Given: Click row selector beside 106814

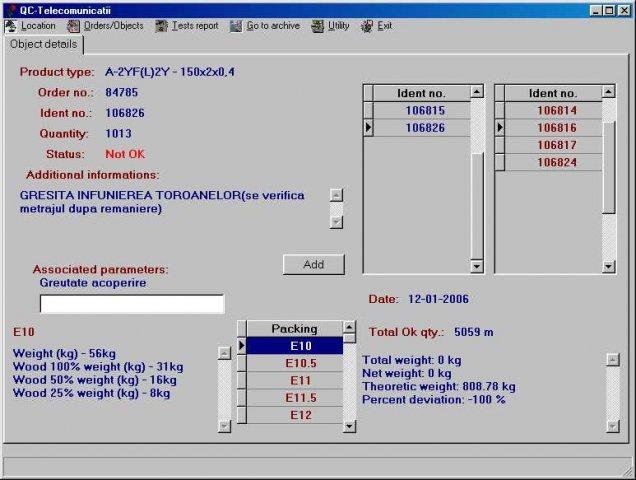Looking at the screenshot, I should [500, 110].
